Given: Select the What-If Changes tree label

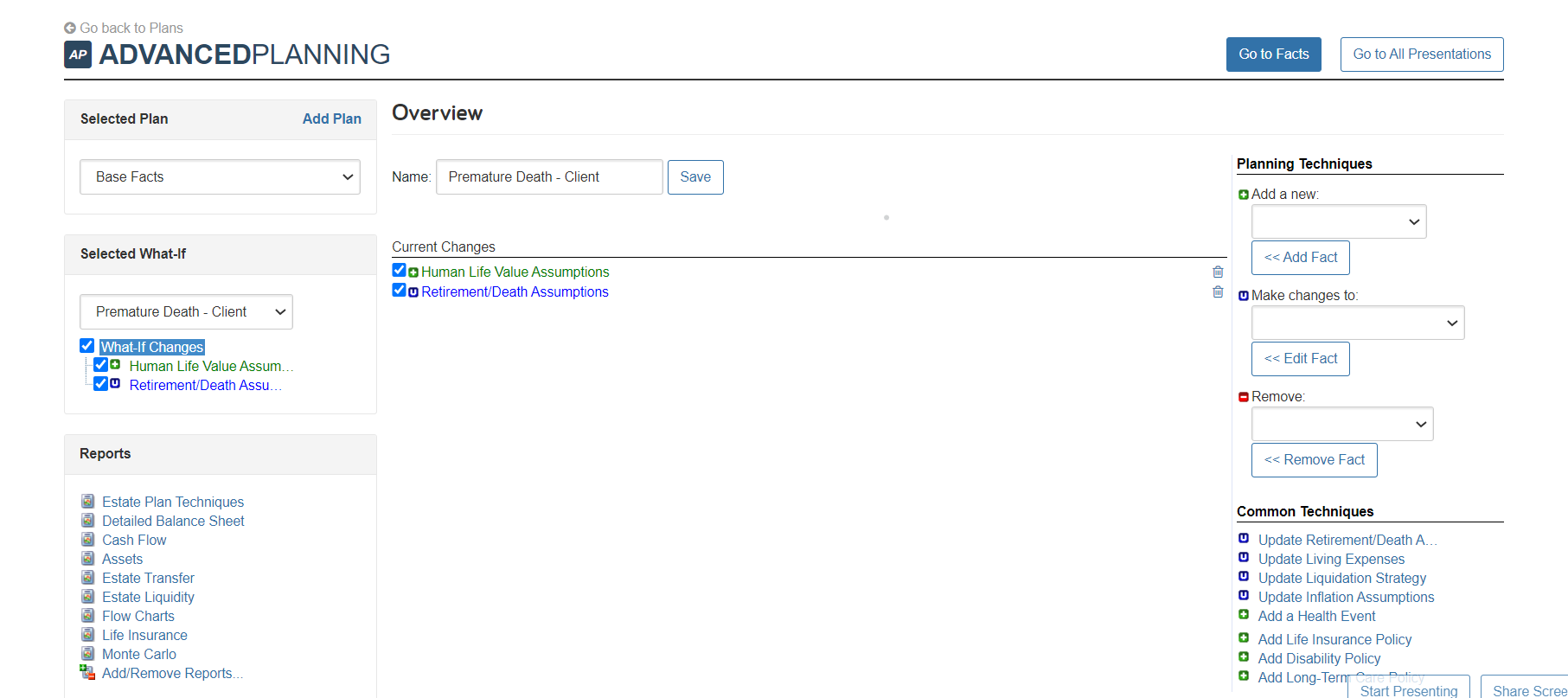Looking at the screenshot, I should coord(152,347).
